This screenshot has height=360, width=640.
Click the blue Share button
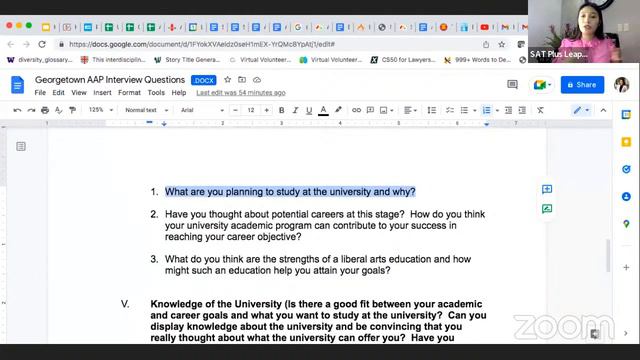(582, 85)
